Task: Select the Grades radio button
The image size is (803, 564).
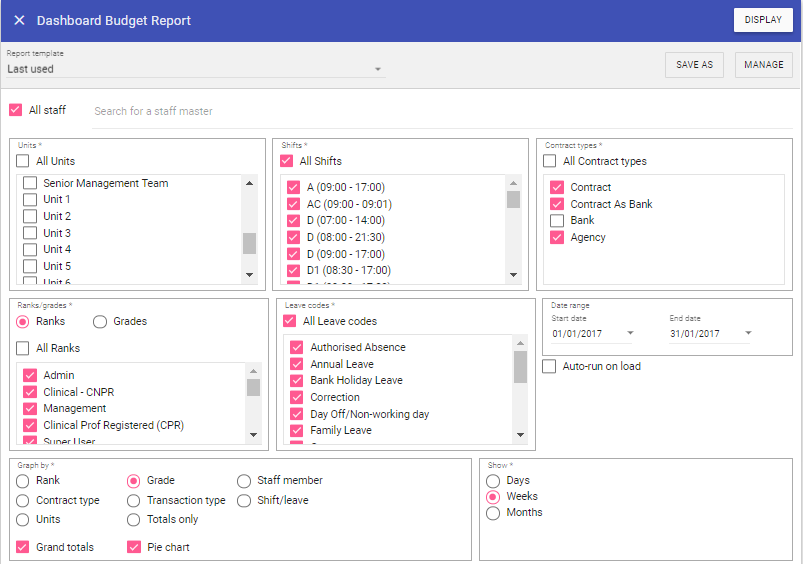Action: pyautogui.click(x=100, y=321)
